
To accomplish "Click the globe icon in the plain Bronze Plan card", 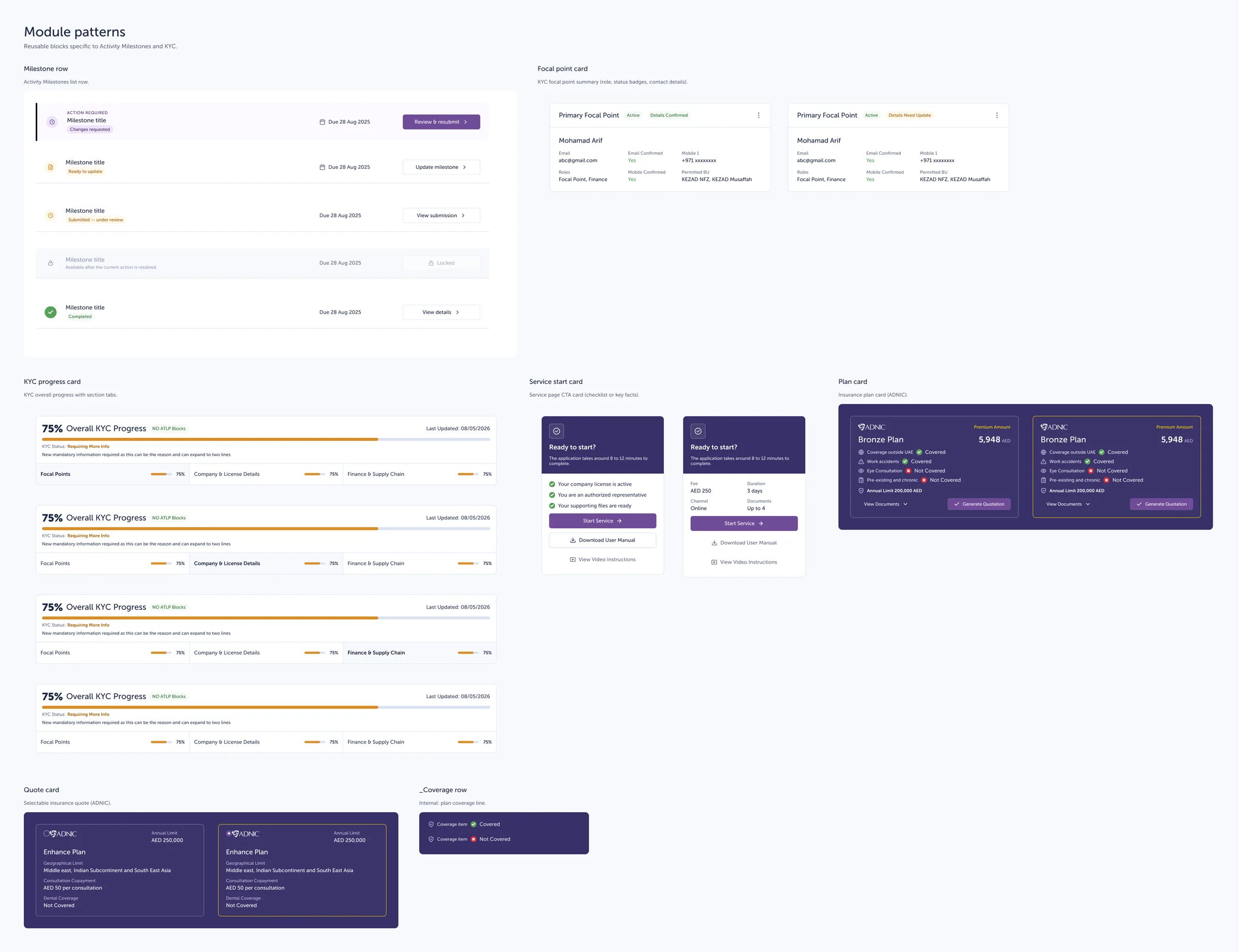I will coord(861,452).
